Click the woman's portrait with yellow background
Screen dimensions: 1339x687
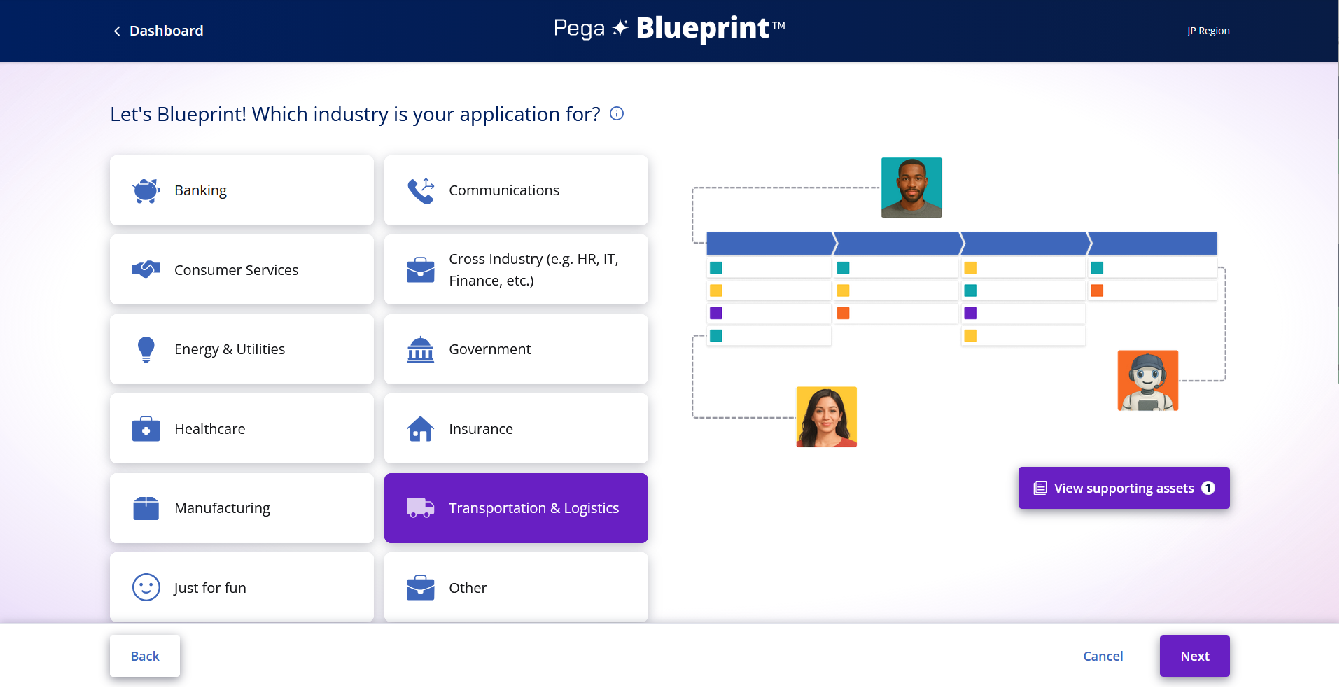pyautogui.click(x=827, y=416)
